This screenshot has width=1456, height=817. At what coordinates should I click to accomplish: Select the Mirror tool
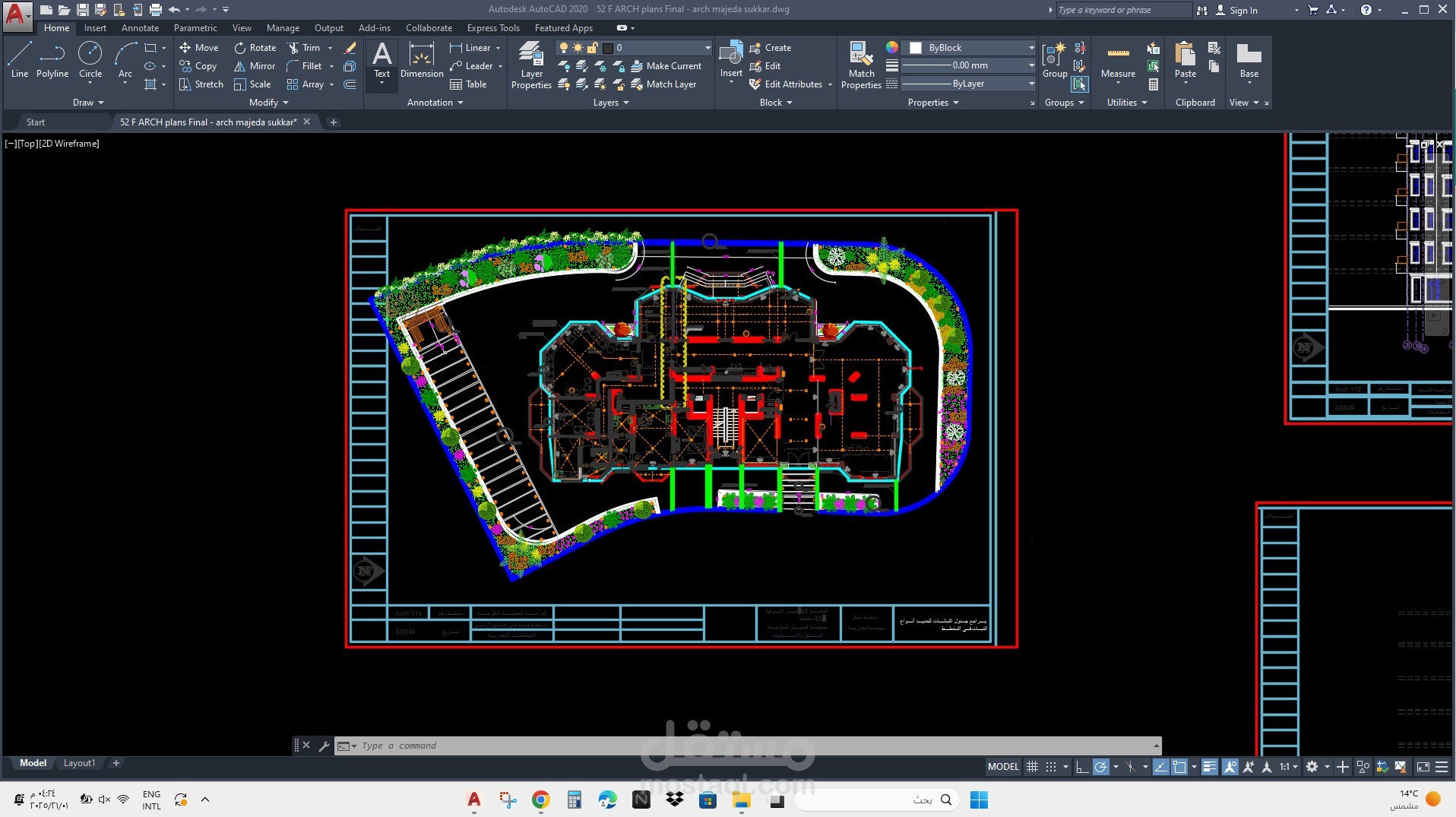pos(255,66)
